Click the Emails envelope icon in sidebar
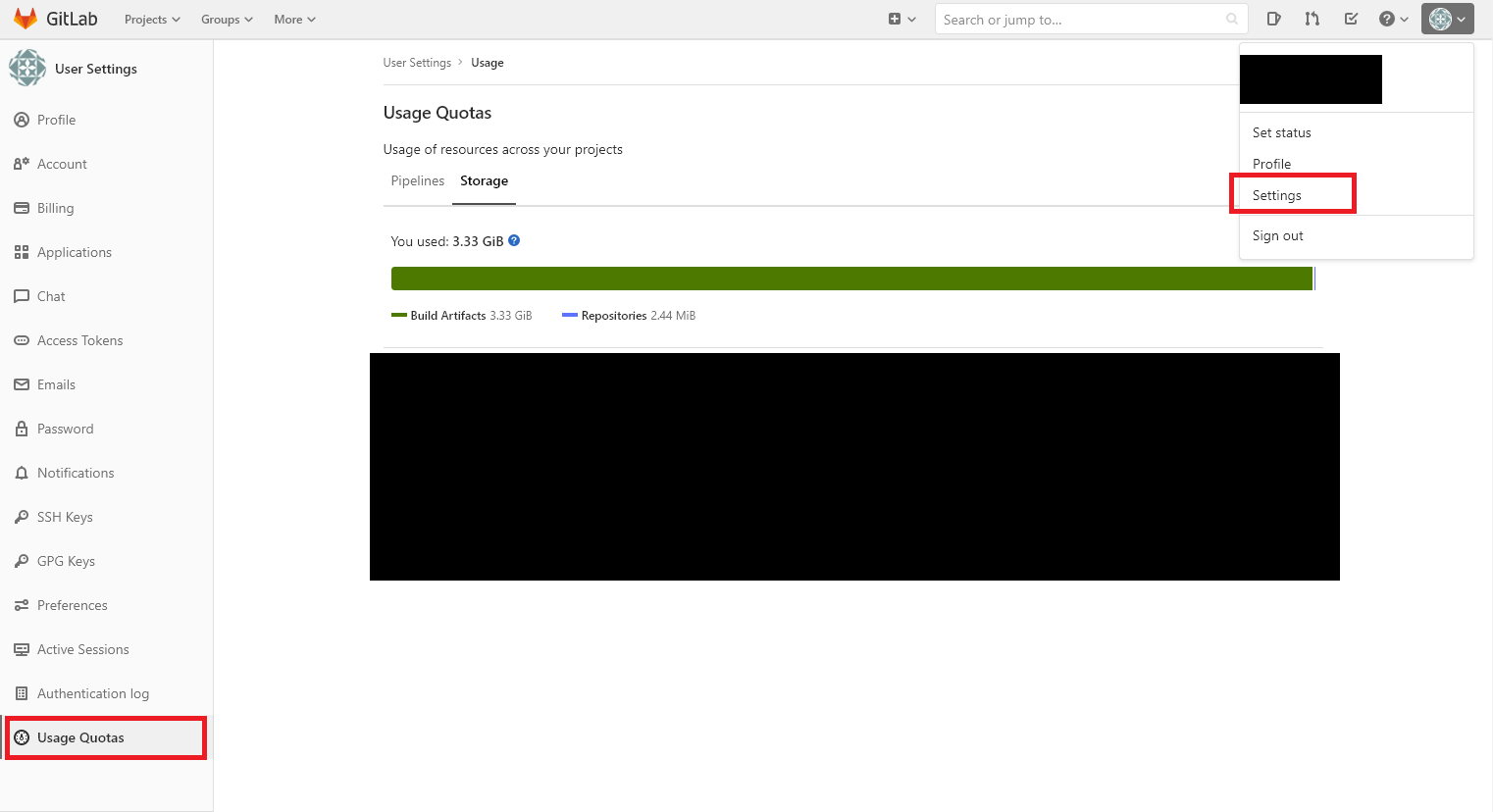The image size is (1493, 812). [21, 384]
